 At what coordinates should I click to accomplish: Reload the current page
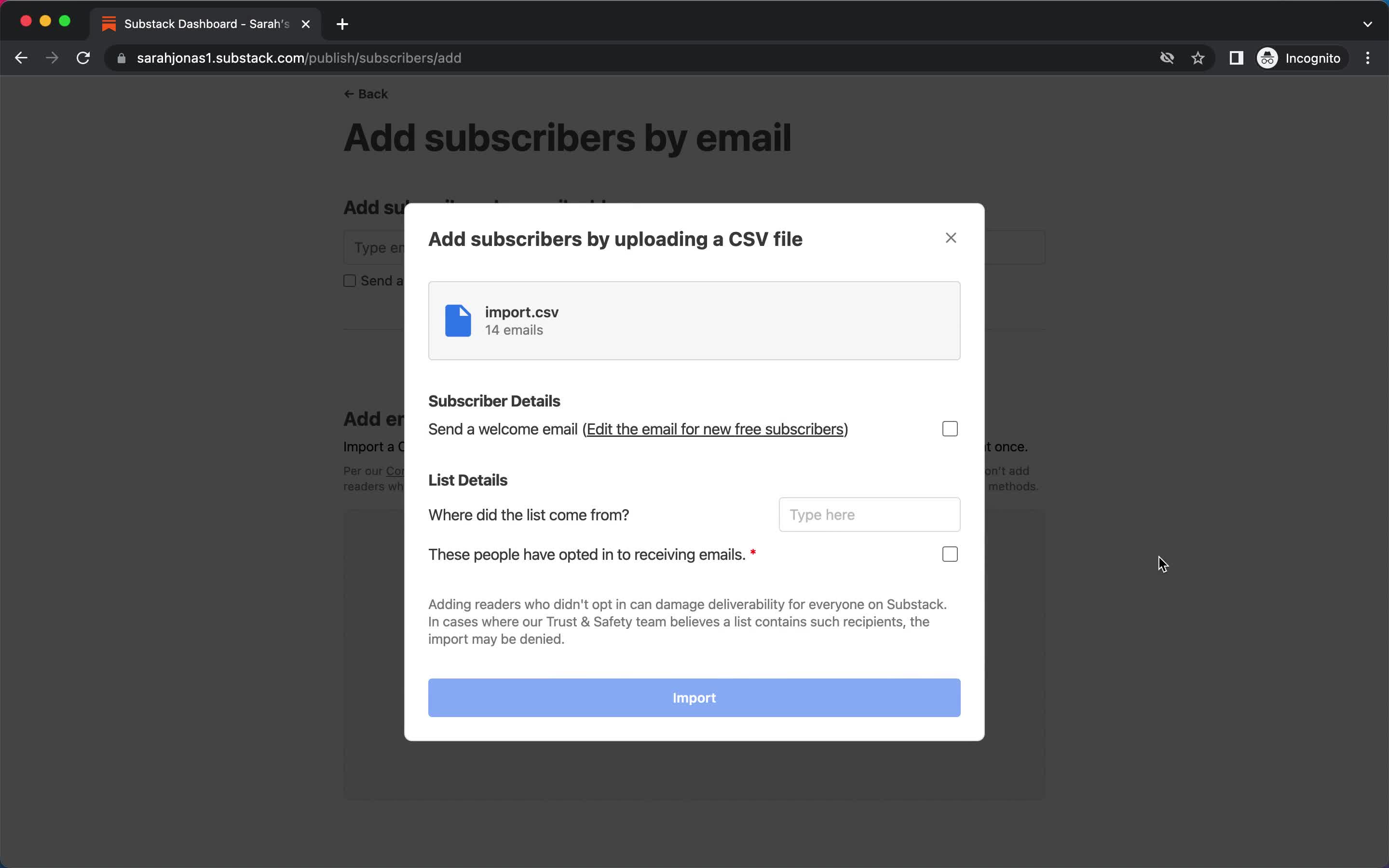83,58
